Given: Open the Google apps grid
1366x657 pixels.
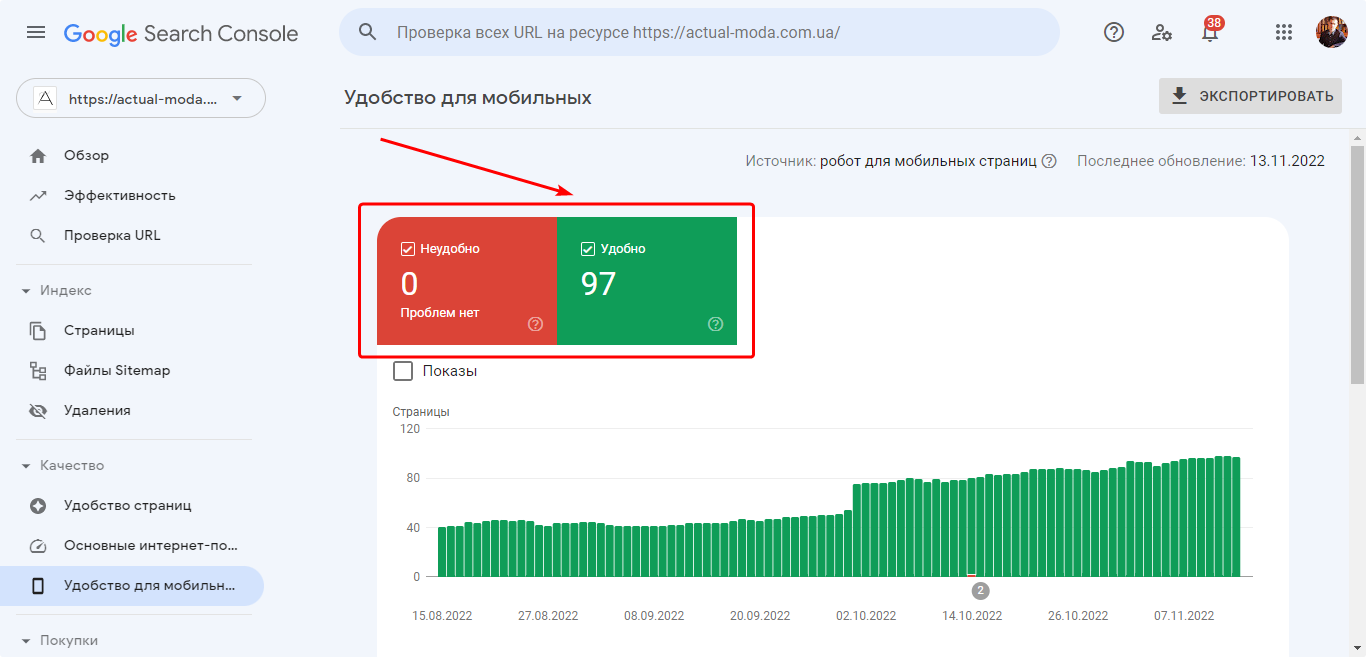Looking at the screenshot, I should pos(1284,32).
